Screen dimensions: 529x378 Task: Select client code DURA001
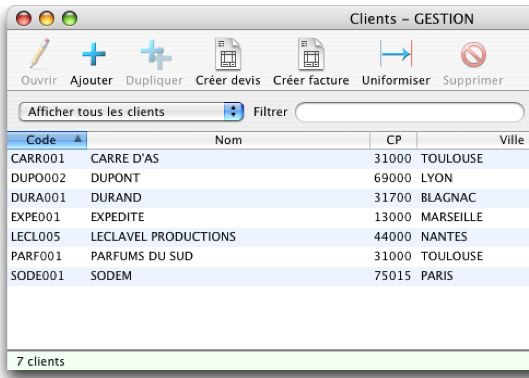tap(38, 197)
